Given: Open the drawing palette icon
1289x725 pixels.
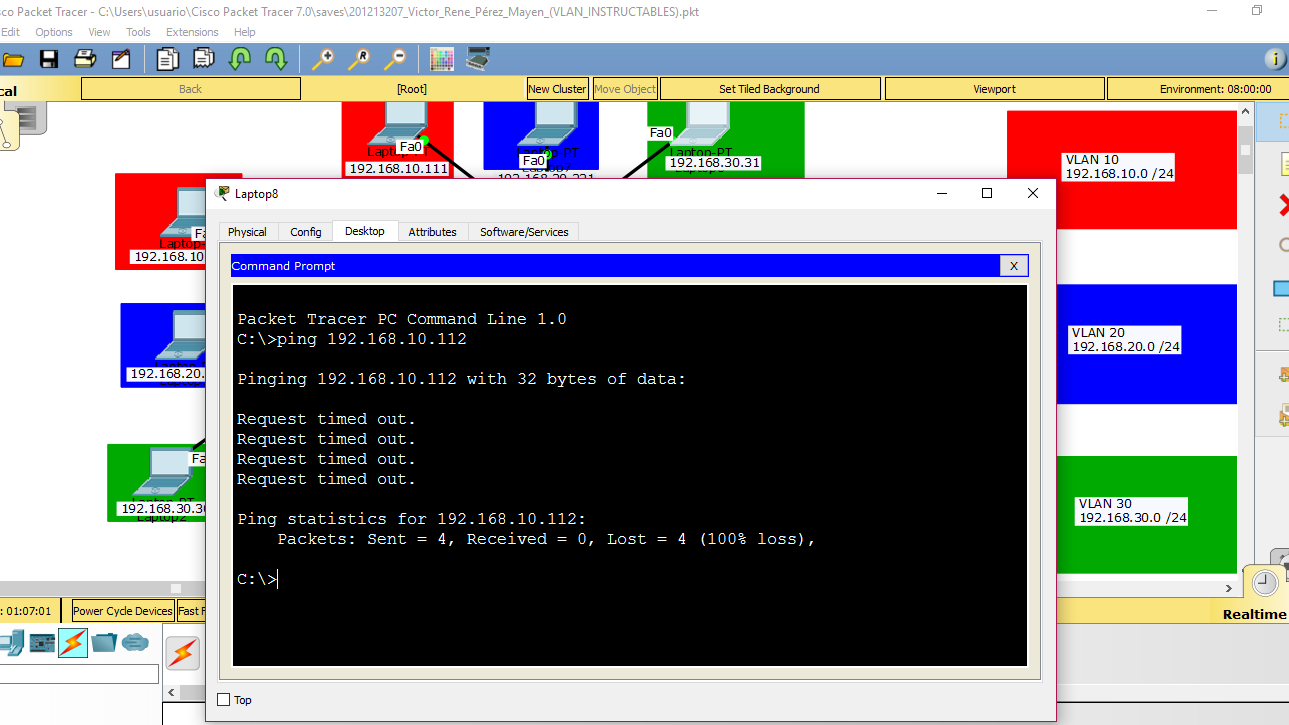Looking at the screenshot, I should 442,59.
